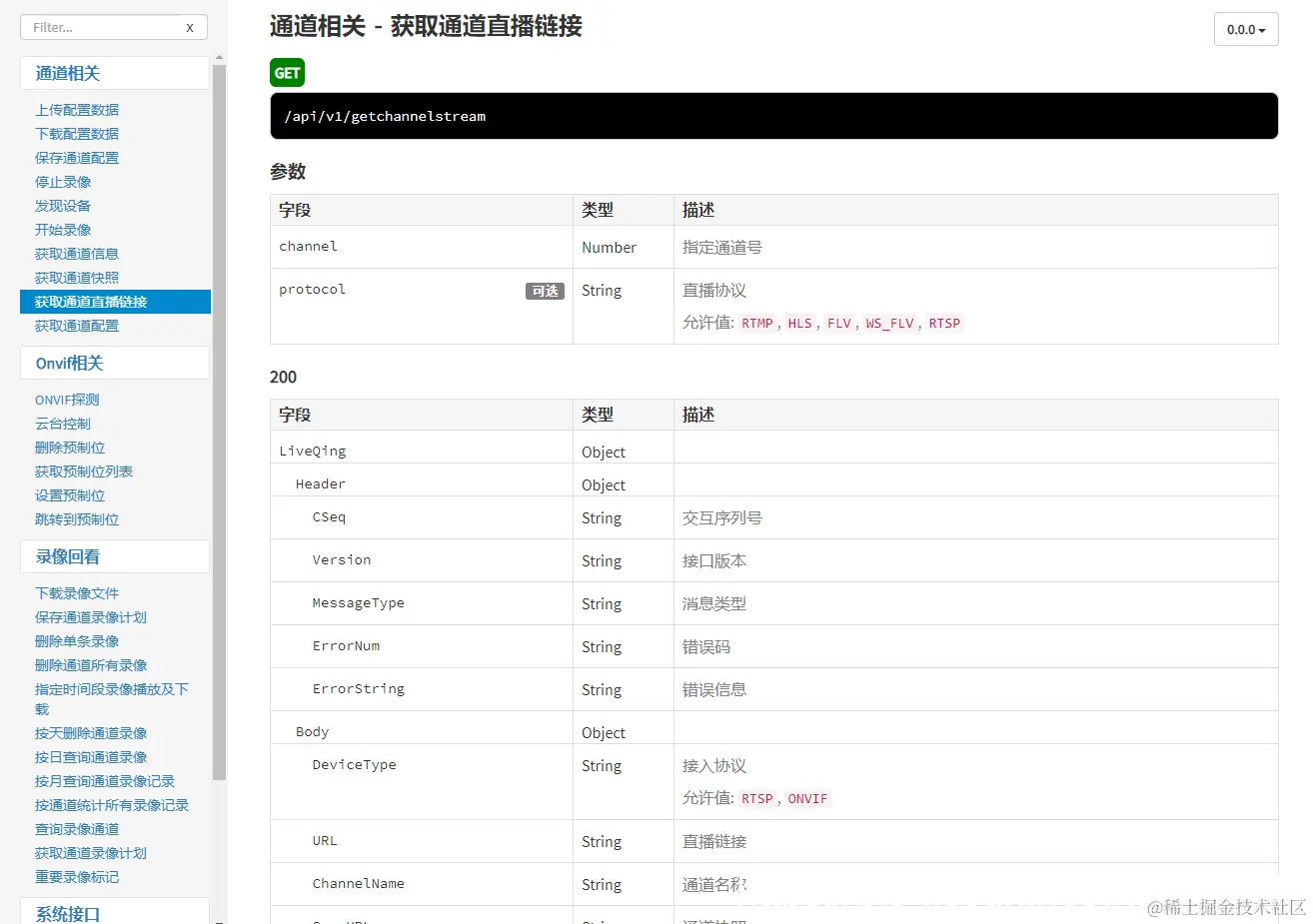Viewport: 1313px width, 924px height.
Task: Click the ONVIF allowed value under 接入协议
Action: 807,798
